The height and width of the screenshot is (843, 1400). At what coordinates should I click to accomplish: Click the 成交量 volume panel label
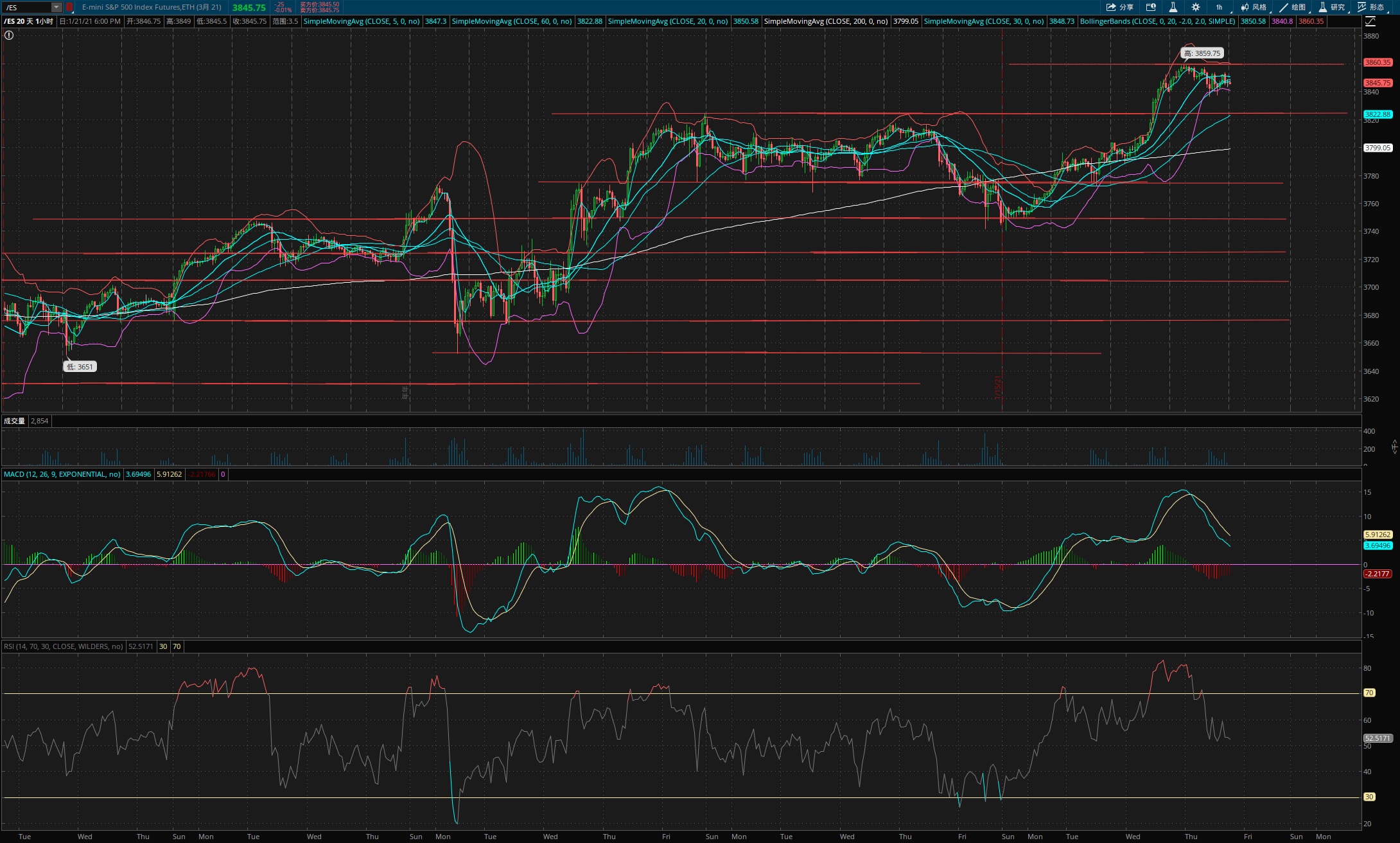(14, 421)
